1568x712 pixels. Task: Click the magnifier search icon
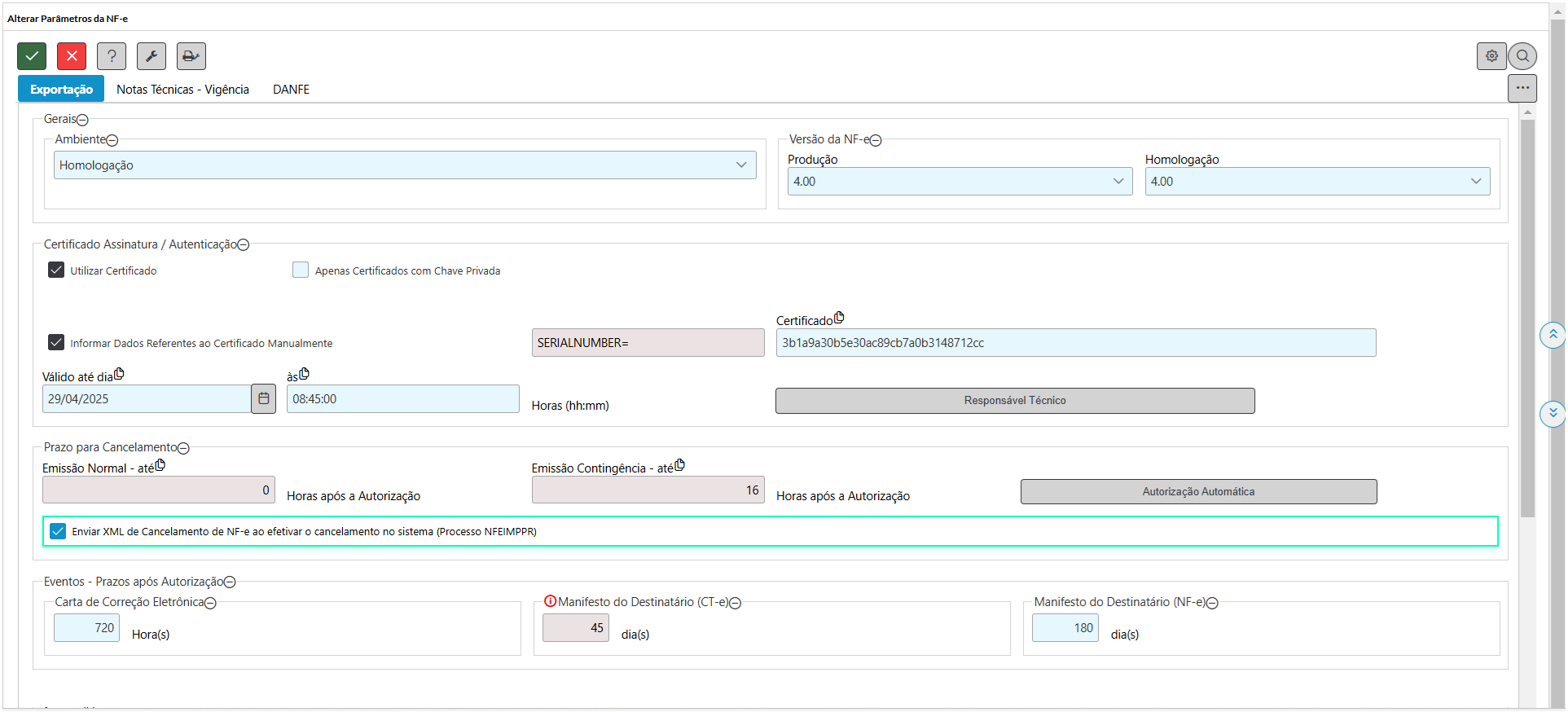(x=1522, y=56)
